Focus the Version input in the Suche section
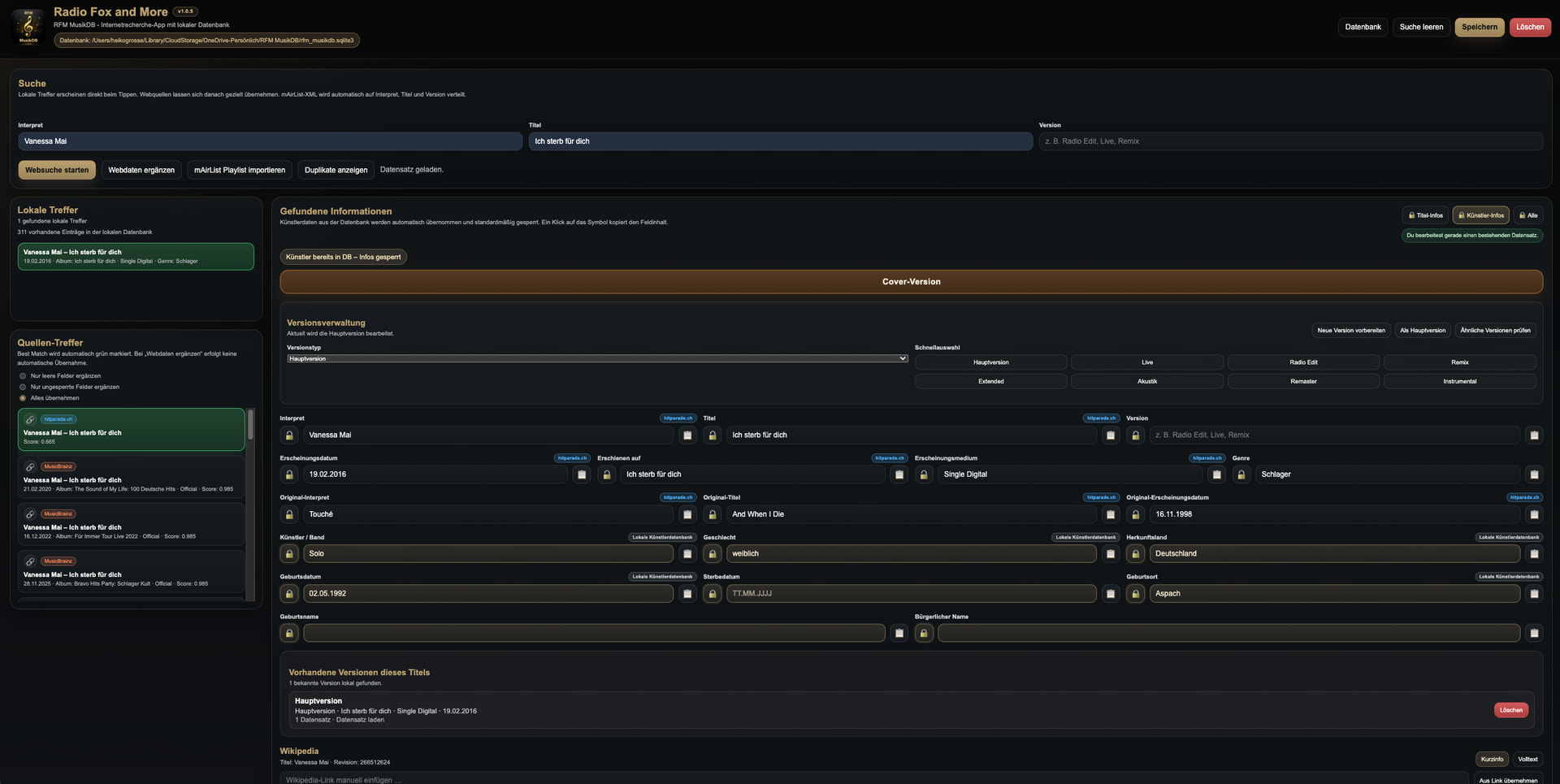 [1290, 141]
